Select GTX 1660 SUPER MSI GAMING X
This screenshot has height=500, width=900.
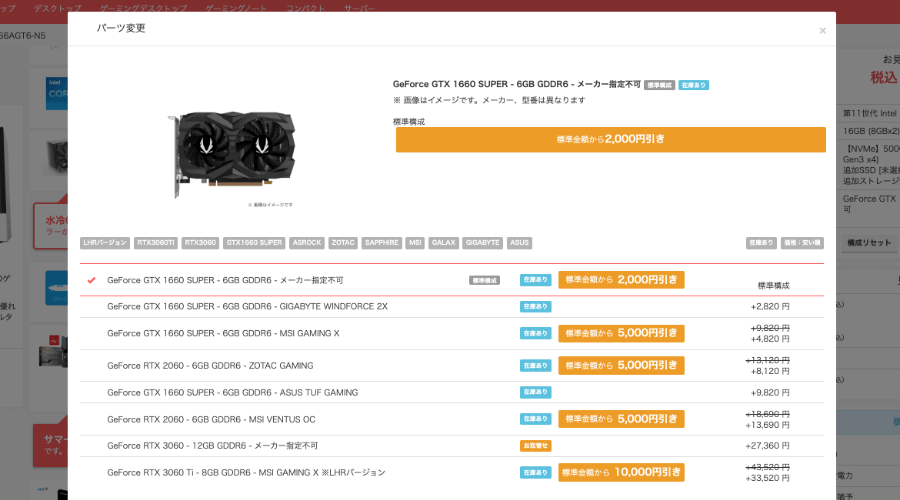coord(452,334)
